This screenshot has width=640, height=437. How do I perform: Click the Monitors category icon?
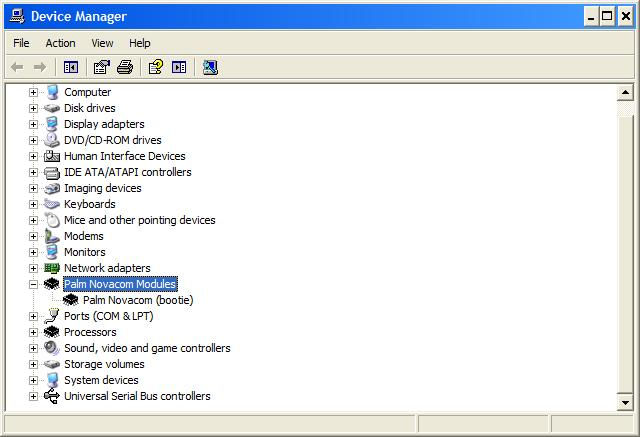click(x=52, y=252)
